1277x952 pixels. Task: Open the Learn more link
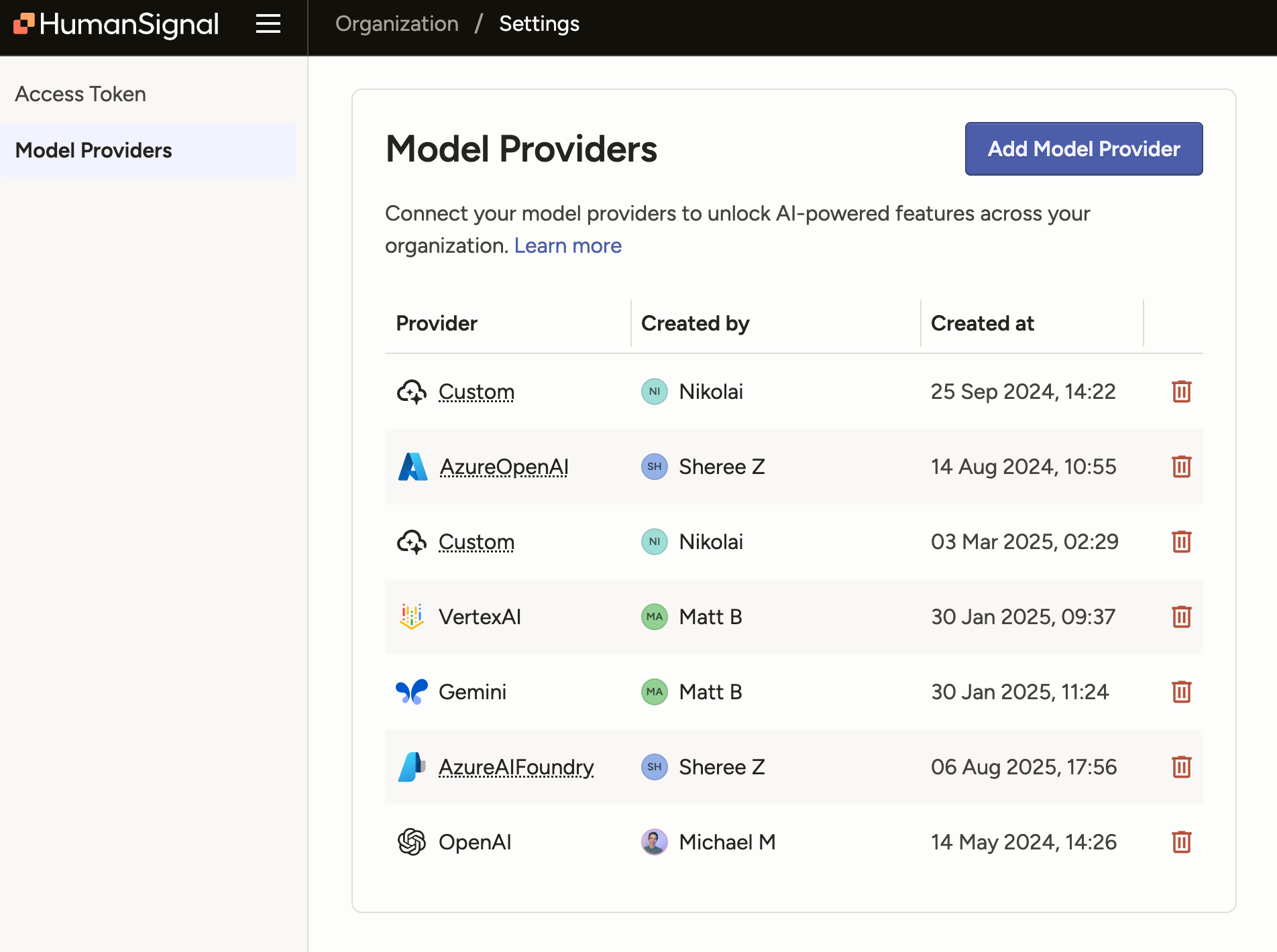point(567,245)
